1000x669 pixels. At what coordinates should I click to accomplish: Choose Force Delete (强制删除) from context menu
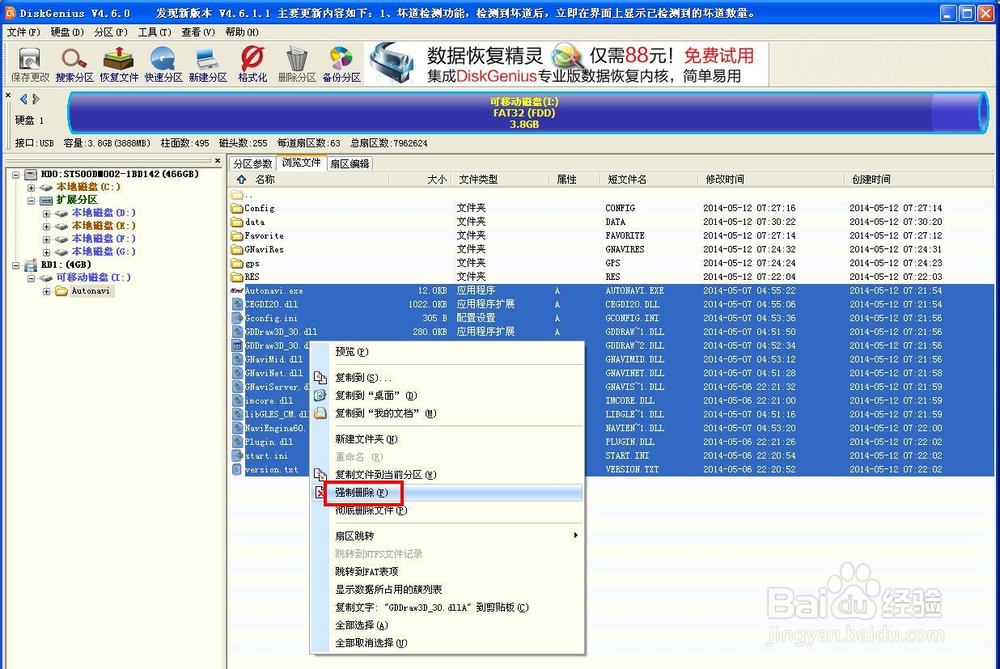tap(447, 492)
